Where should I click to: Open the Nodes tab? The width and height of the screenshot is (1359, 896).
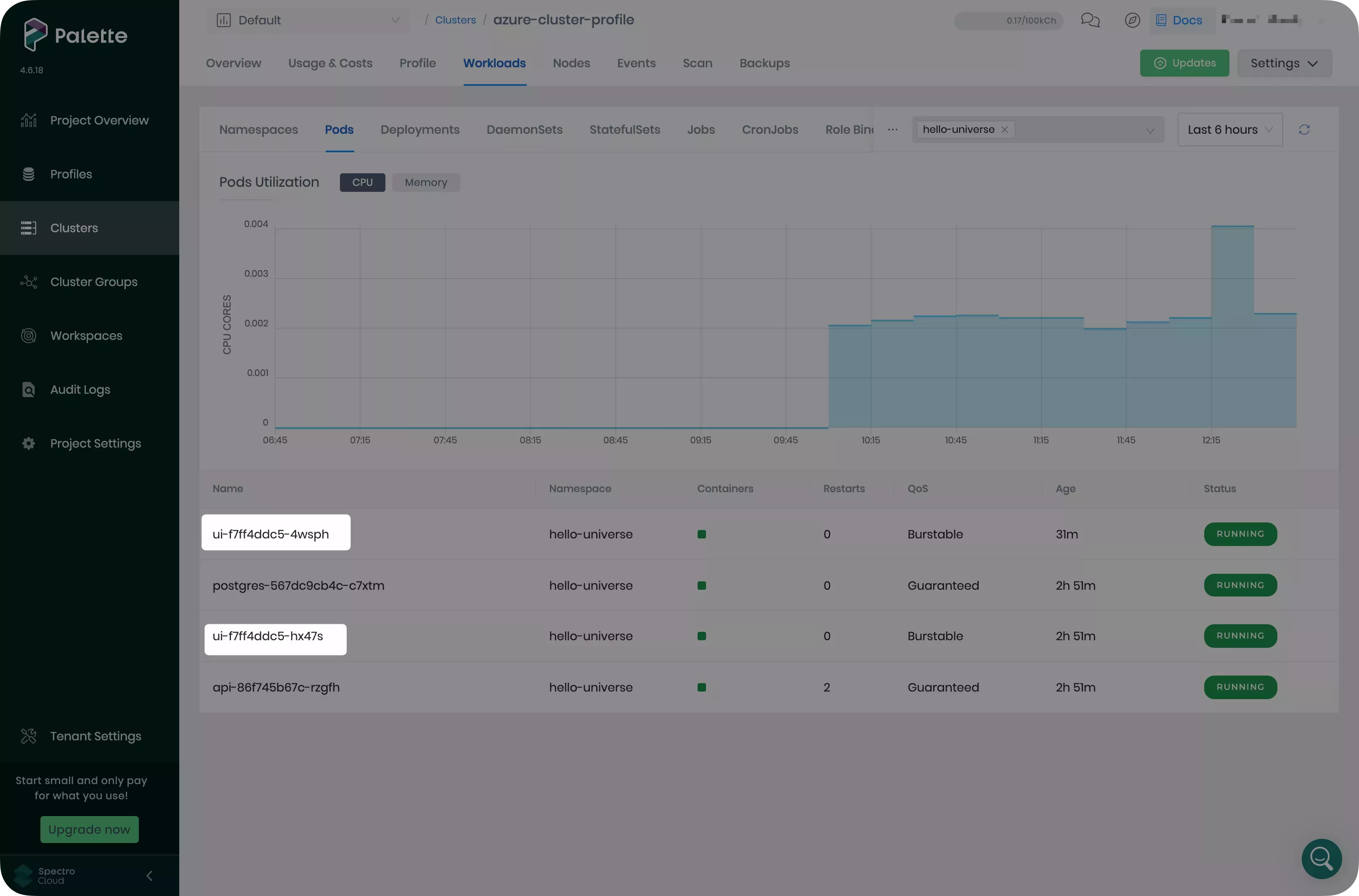tap(571, 64)
